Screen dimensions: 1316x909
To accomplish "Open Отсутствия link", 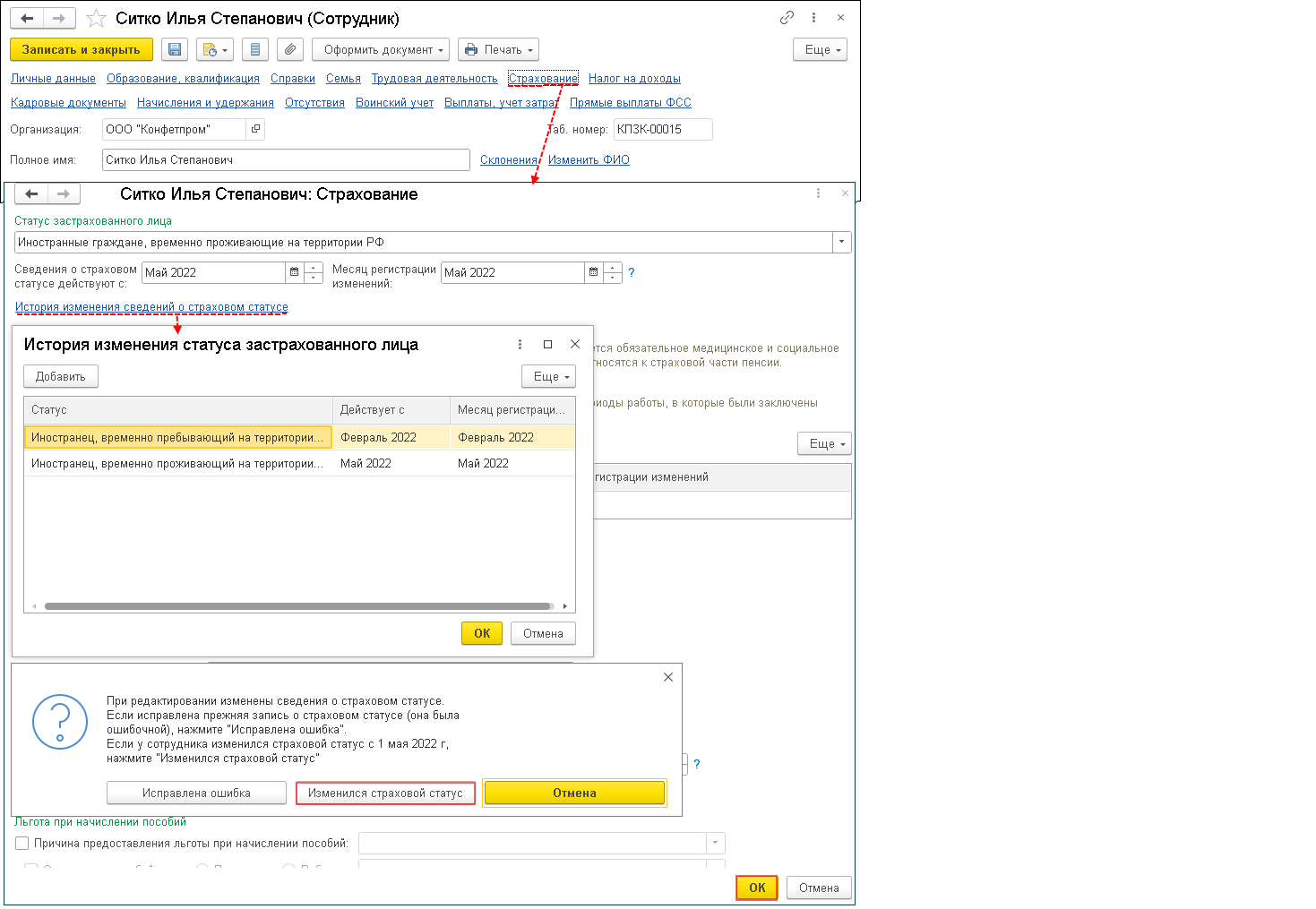I will pyautogui.click(x=314, y=103).
